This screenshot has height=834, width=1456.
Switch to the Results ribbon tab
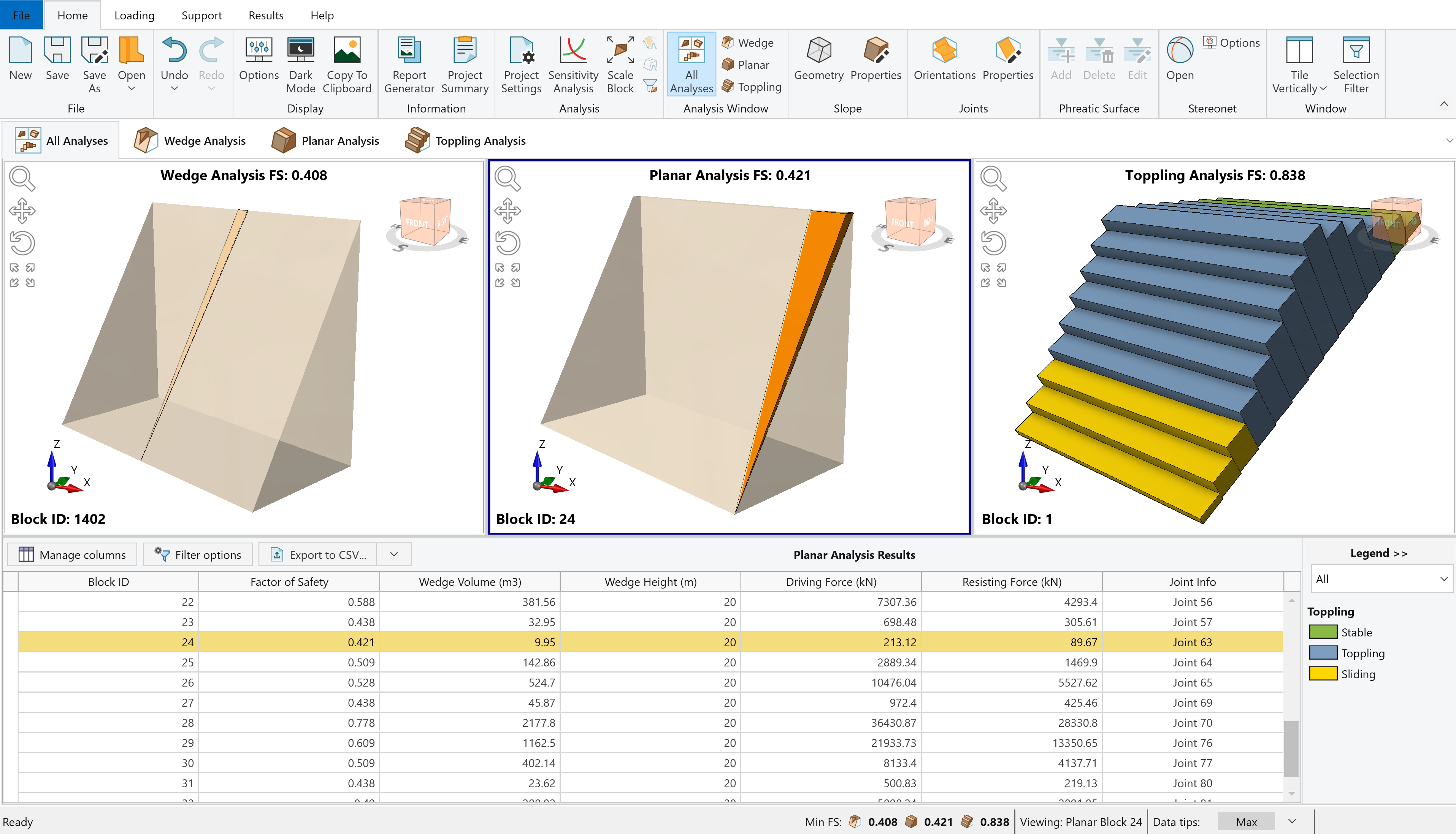266,15
